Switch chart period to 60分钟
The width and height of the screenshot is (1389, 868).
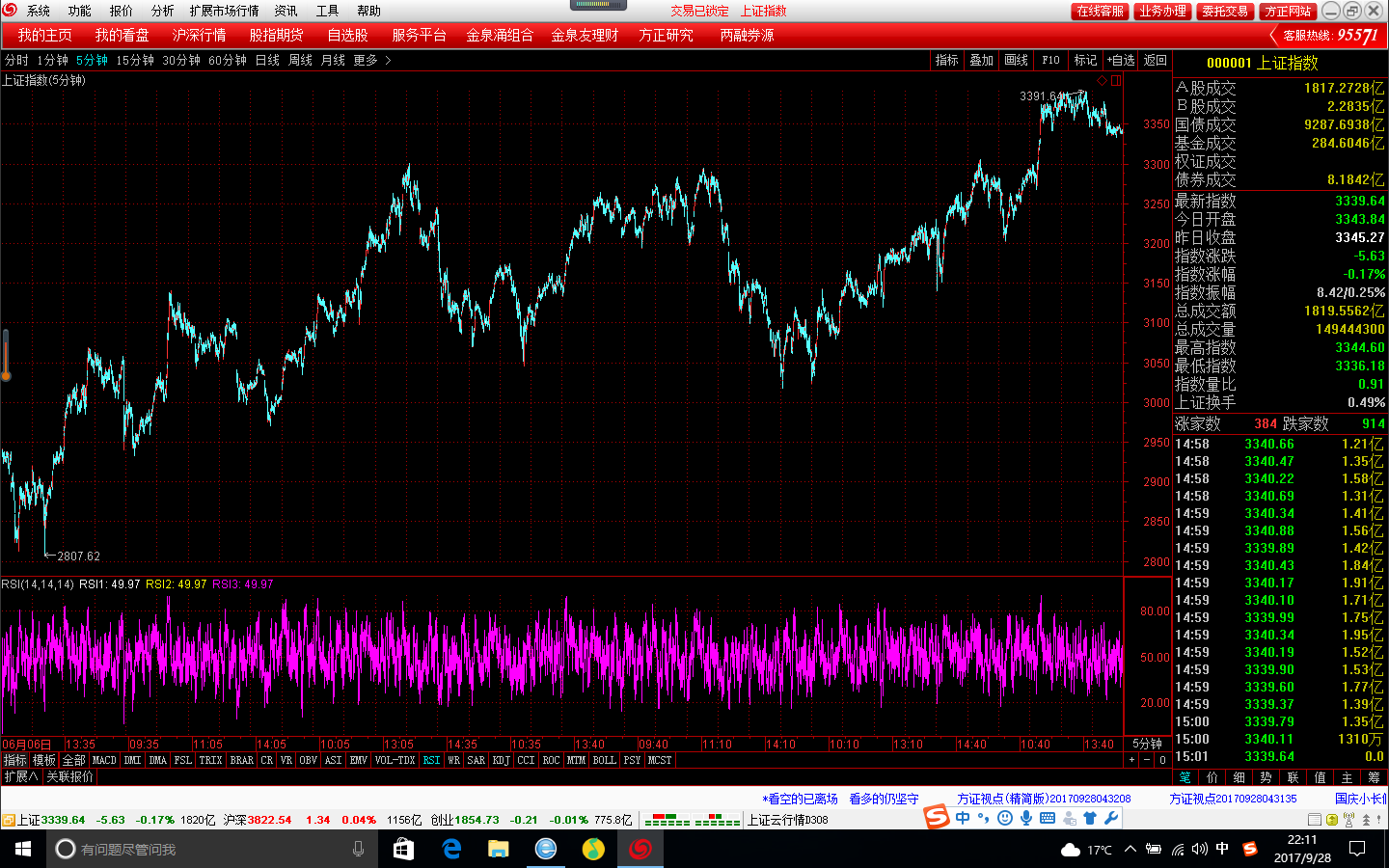coord(228,60)
